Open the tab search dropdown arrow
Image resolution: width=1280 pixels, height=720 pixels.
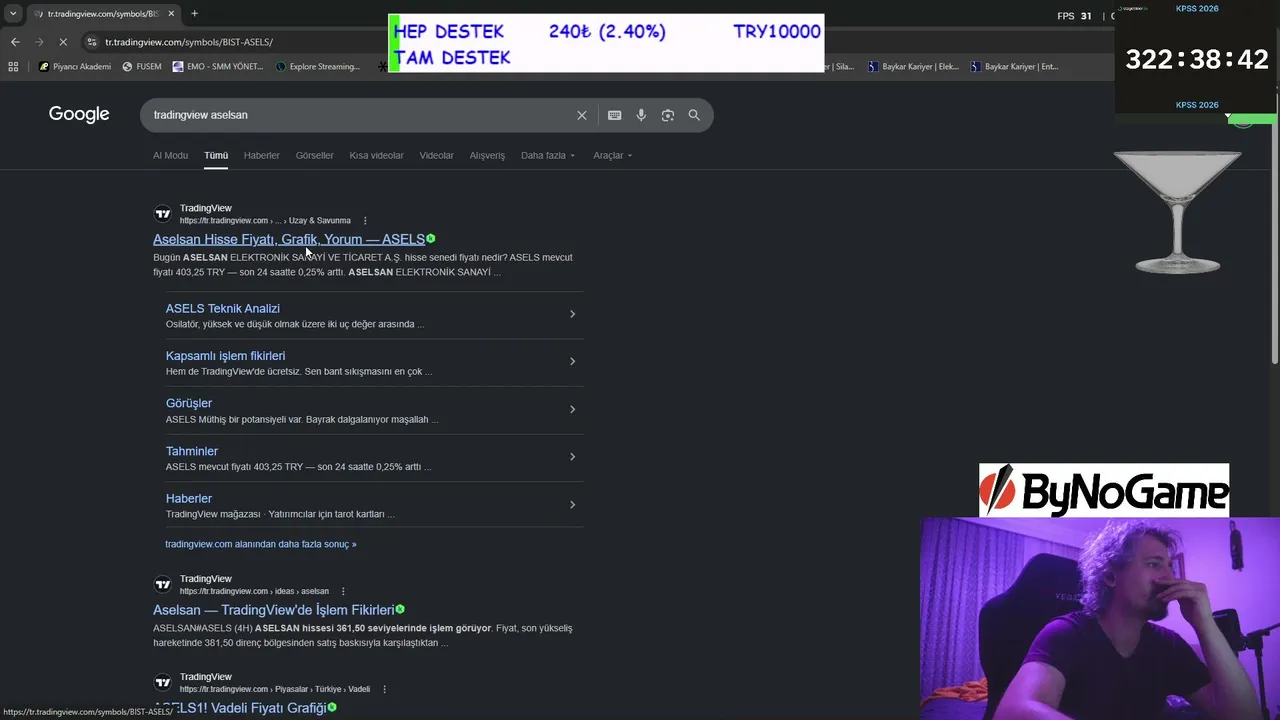pos(13,14)
